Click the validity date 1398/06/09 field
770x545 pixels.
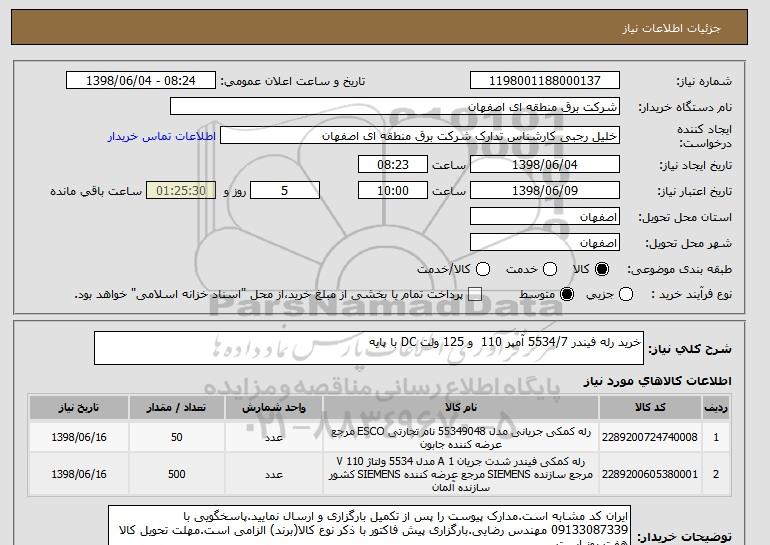coord(545,191)
